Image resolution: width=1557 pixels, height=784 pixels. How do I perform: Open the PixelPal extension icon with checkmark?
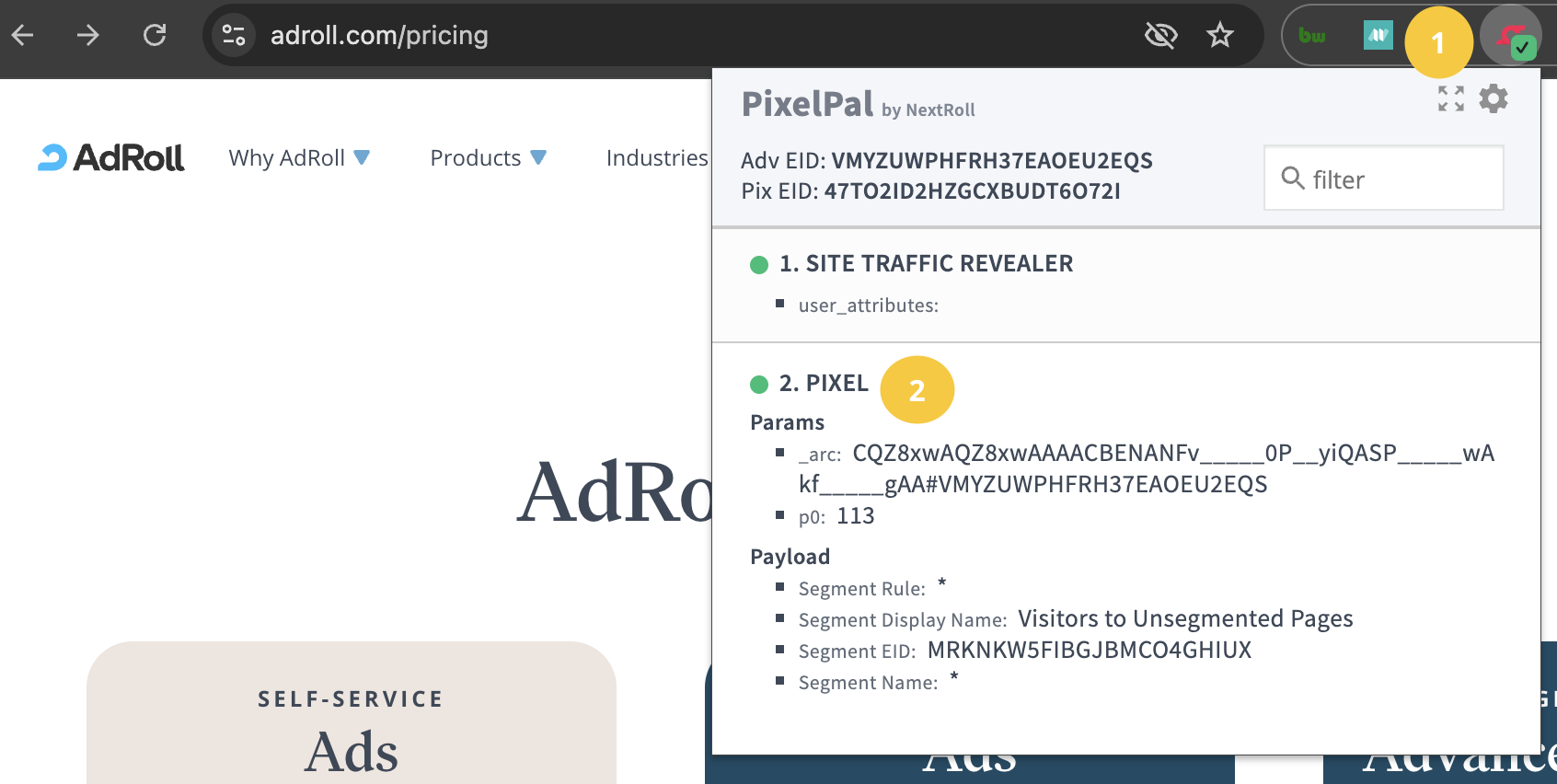pos(1512,39)
